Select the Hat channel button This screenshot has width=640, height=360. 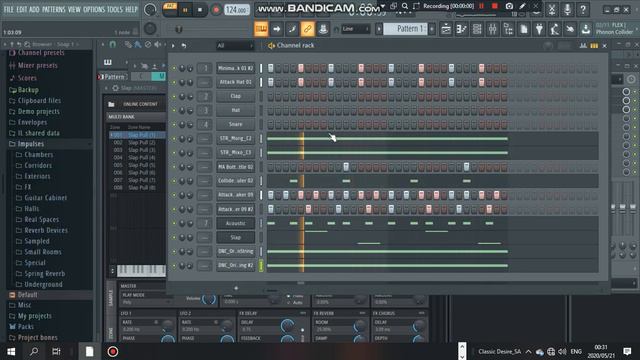[x=236, y=111]
